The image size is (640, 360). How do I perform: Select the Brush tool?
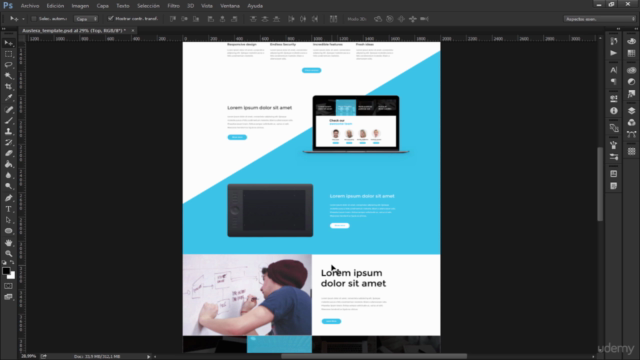point(8,120)
